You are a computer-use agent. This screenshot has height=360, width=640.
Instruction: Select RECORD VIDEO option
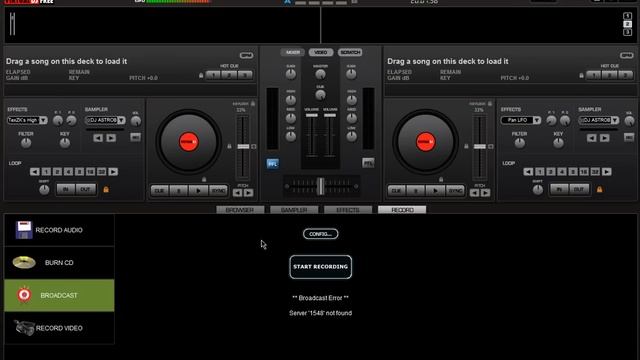[59, 328]
